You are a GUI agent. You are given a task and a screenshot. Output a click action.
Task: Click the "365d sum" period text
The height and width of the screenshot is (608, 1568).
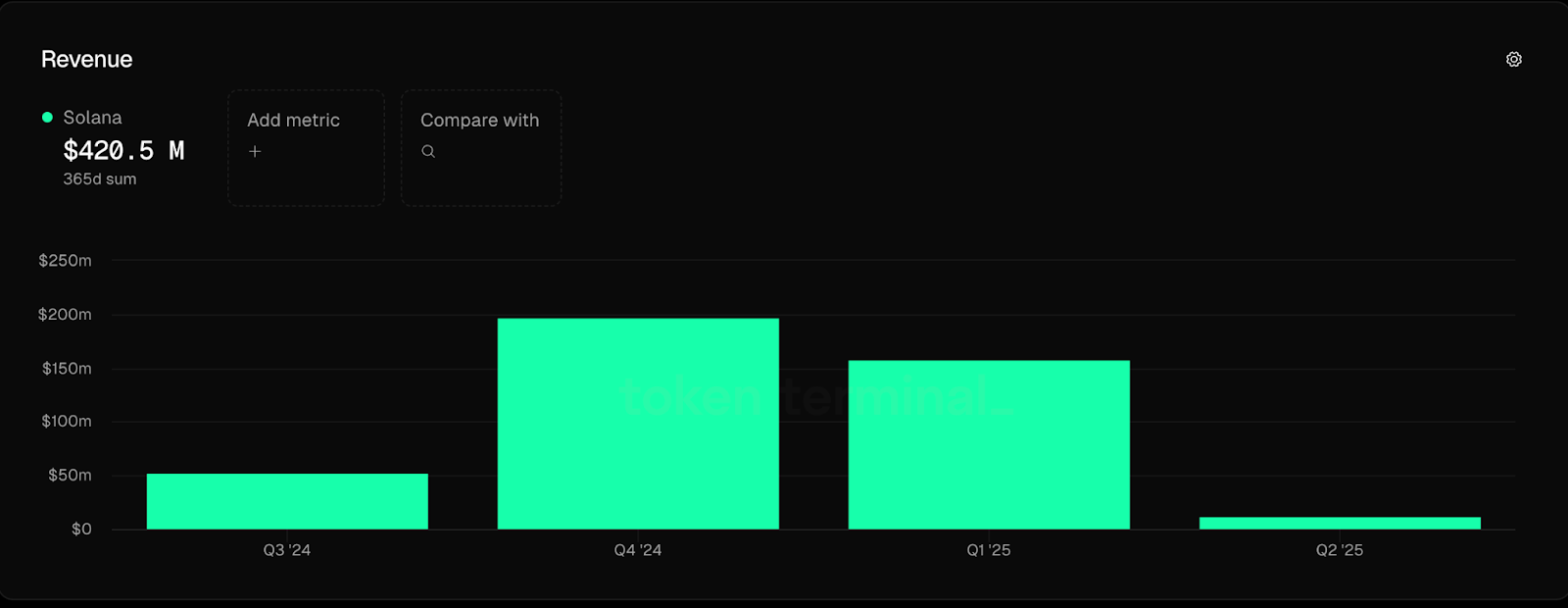pos(100,179)
